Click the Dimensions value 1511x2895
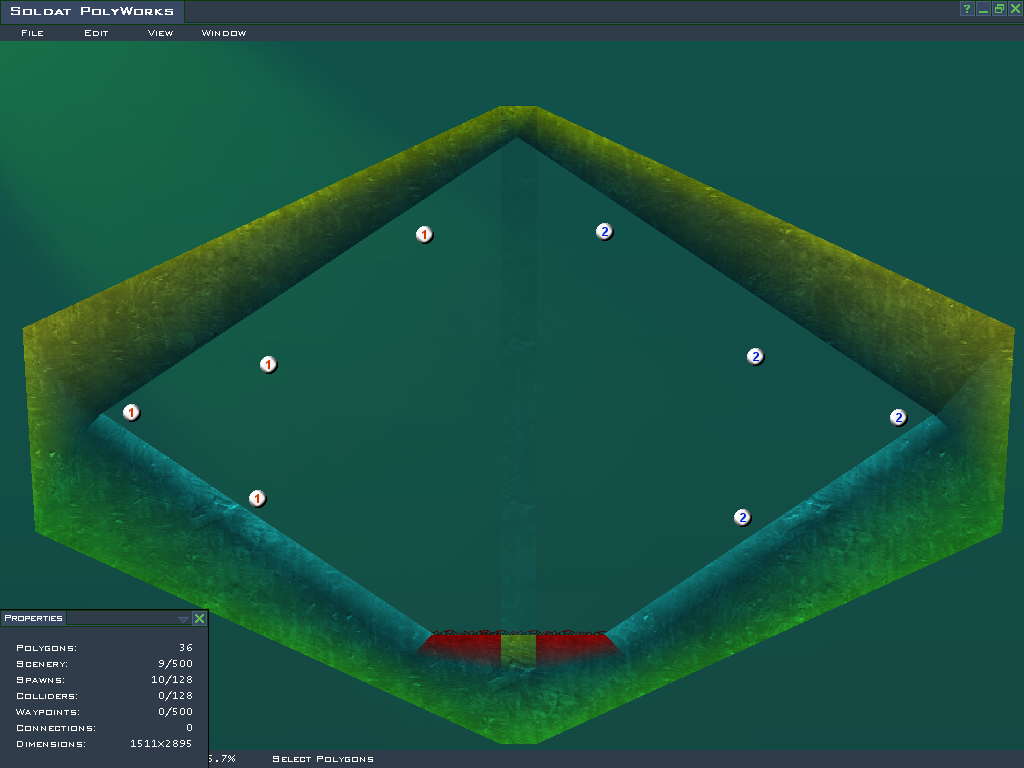 click(x=161, y=744)
